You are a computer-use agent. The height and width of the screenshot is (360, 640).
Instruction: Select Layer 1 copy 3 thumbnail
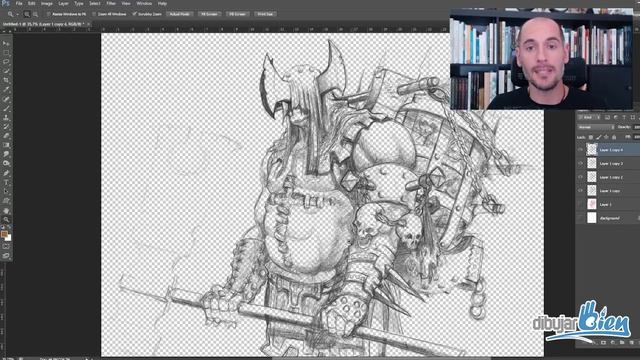click(591, 163)
